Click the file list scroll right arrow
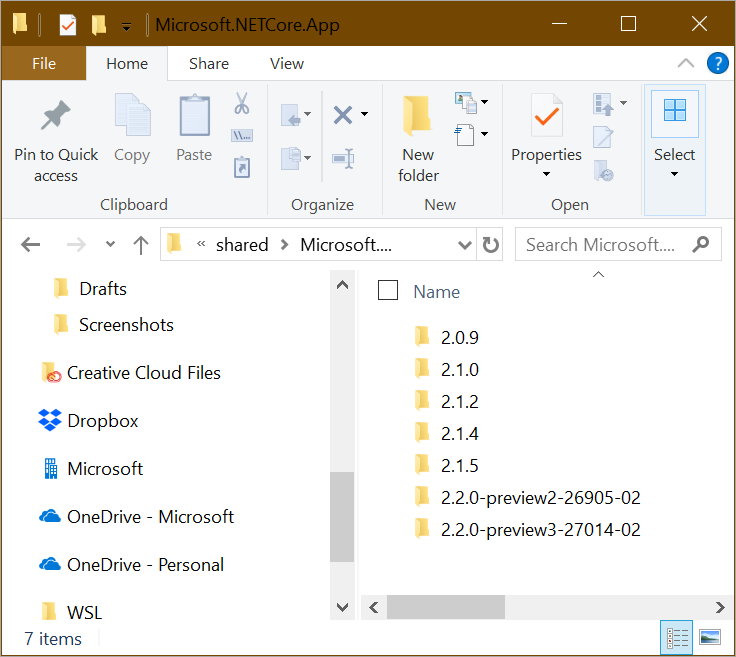Viewport: 736px width, 657px height. tap(720, 607)
